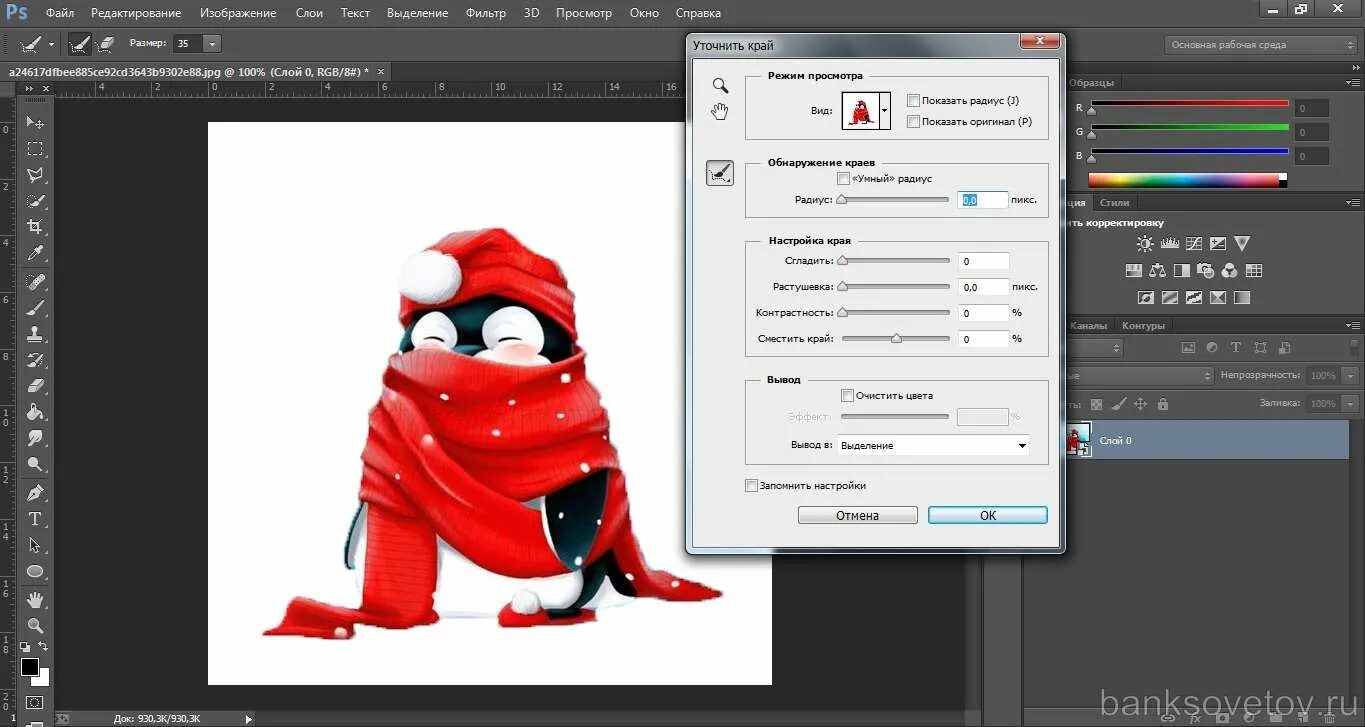Select the Polygonal Lasso tool
Image resolution: width=1365 pixels, height=727 pixels.
tap(35, 175)
